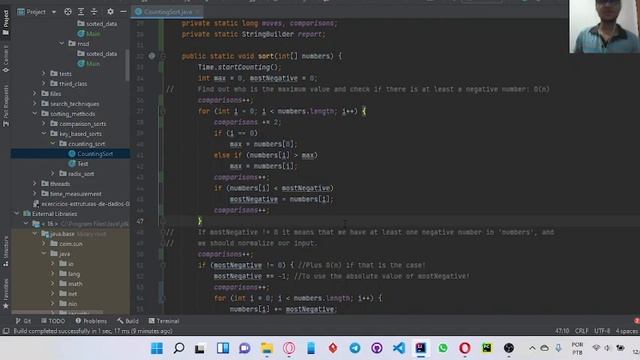
Task: Open the TODO tool window tab
Action: click(x=53, y=321)
